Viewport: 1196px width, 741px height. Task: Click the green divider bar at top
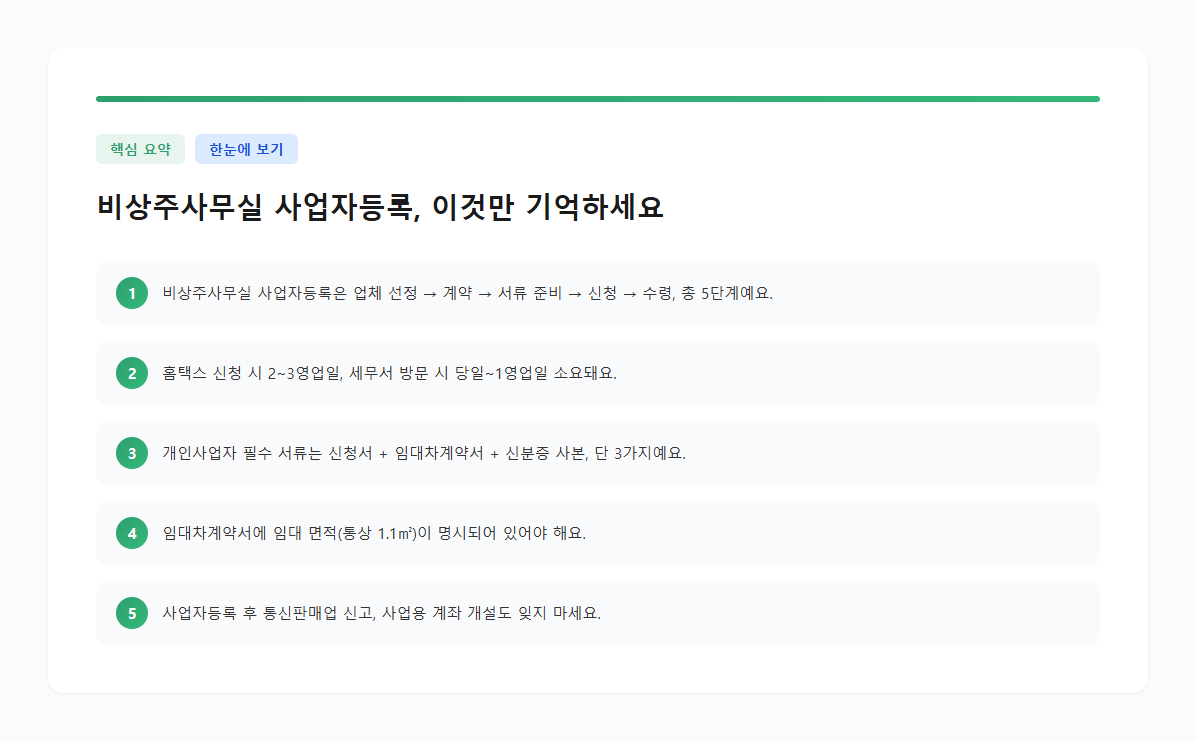[x=598, y=98]
